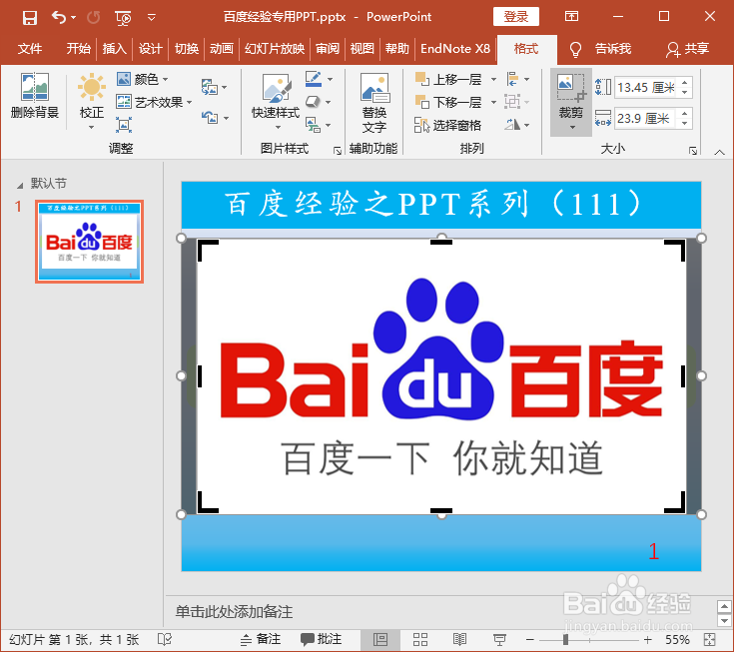Image resolution: width=734 pixels, height=652 pixels.
Task: Expand the 下移一层 dropdown arrow
Action: pos(493,102)
